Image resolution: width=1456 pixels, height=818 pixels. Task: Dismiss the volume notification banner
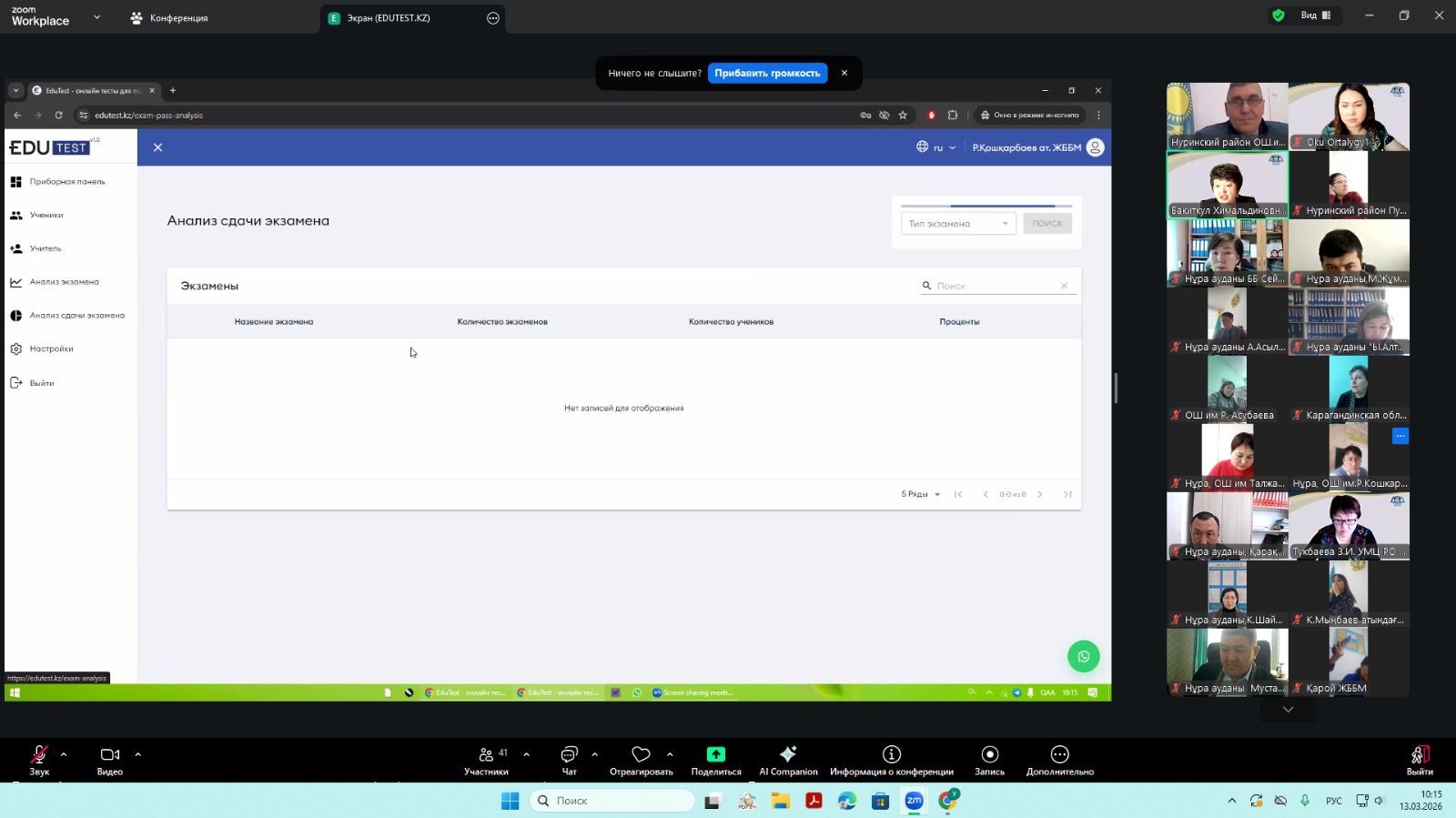(844, 73)
